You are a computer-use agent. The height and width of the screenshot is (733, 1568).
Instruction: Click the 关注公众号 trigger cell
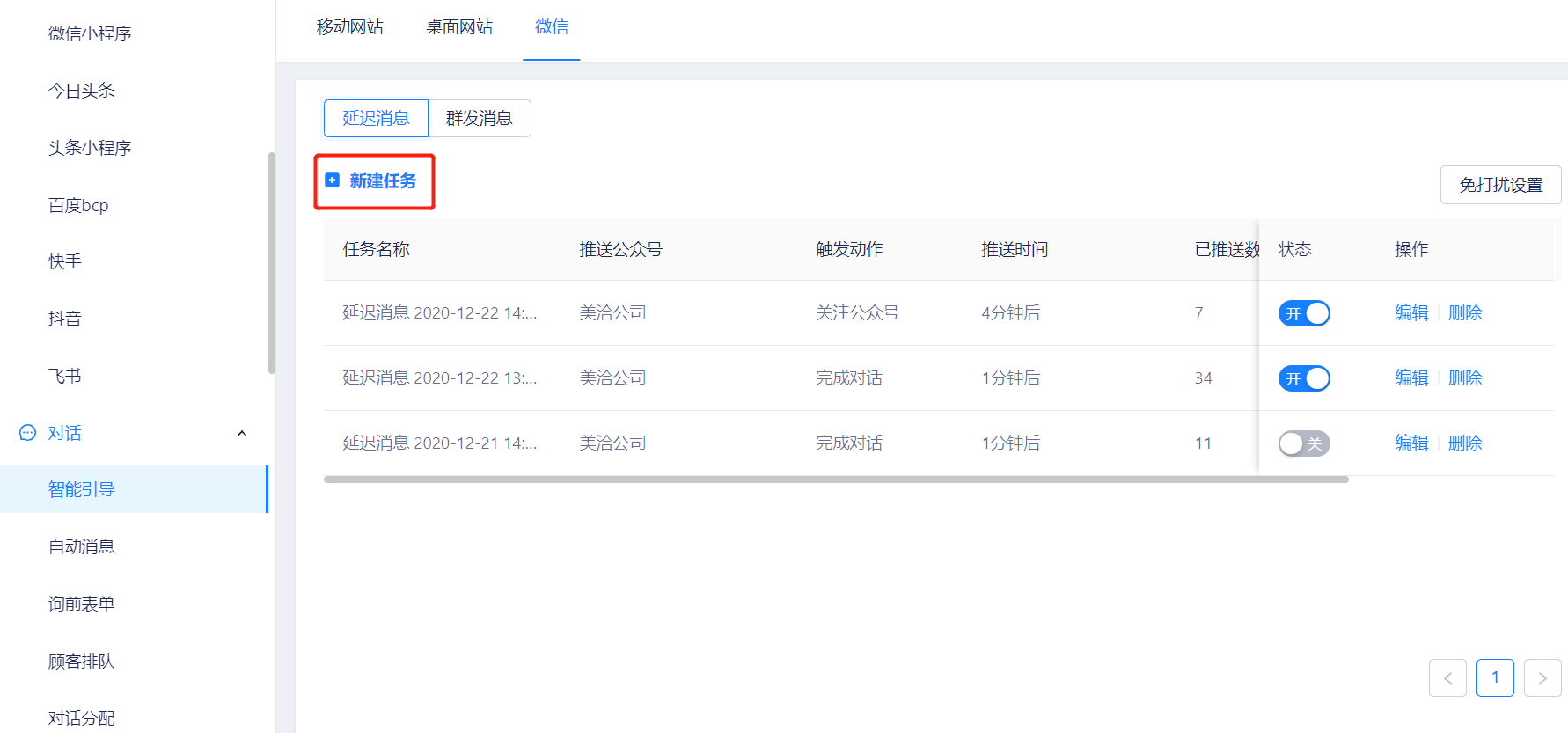(857, 312)
